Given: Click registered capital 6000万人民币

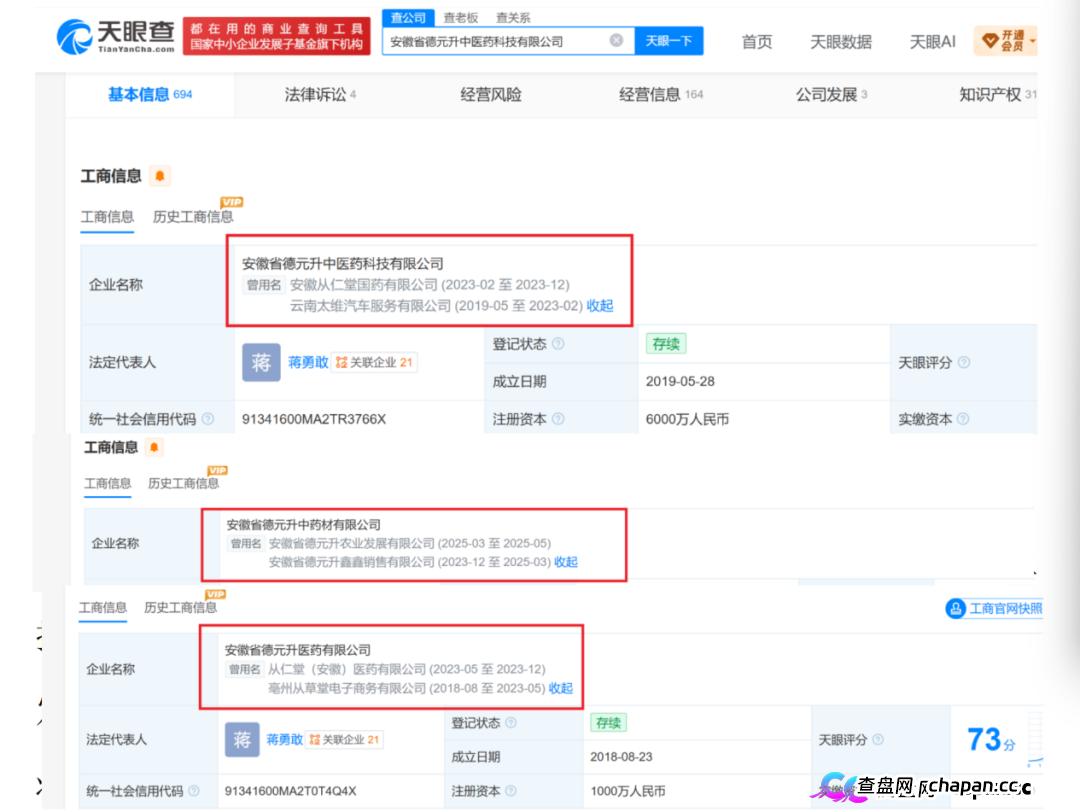Looking at the screenshot, I should [x=687, y=419].
